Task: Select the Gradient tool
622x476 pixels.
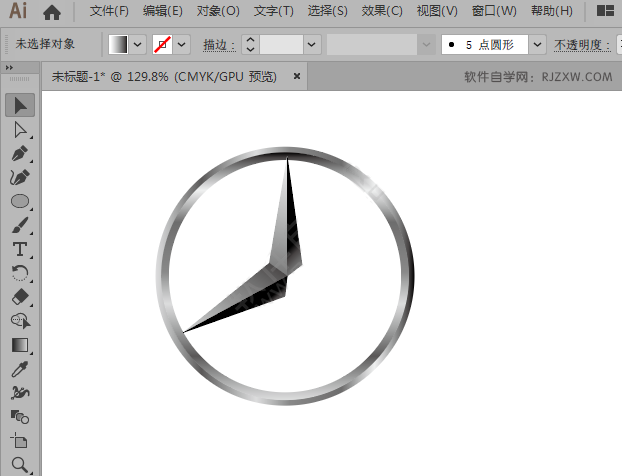Action: 20,345
